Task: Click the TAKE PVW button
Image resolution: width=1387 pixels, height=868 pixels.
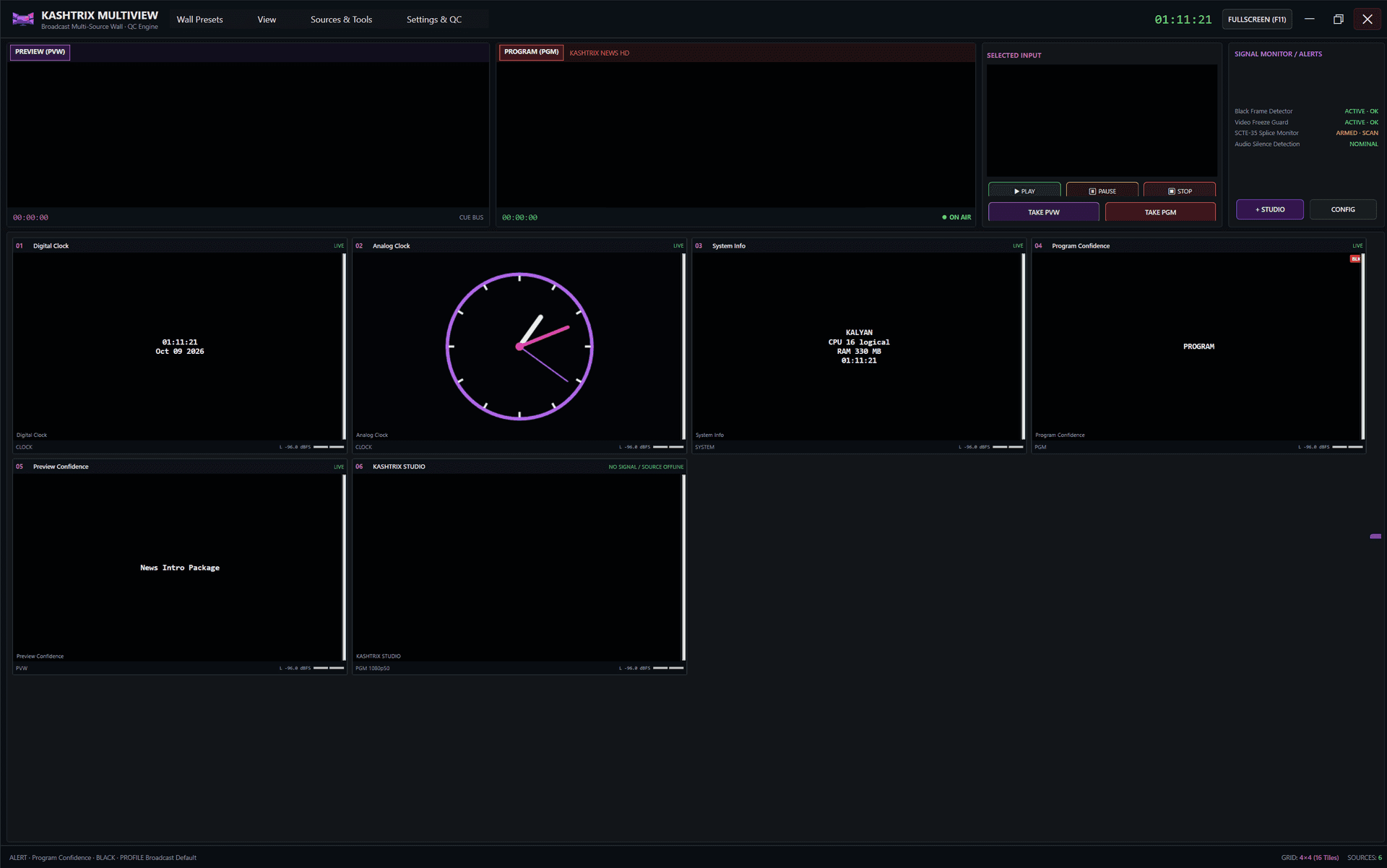Action: 1044,212
